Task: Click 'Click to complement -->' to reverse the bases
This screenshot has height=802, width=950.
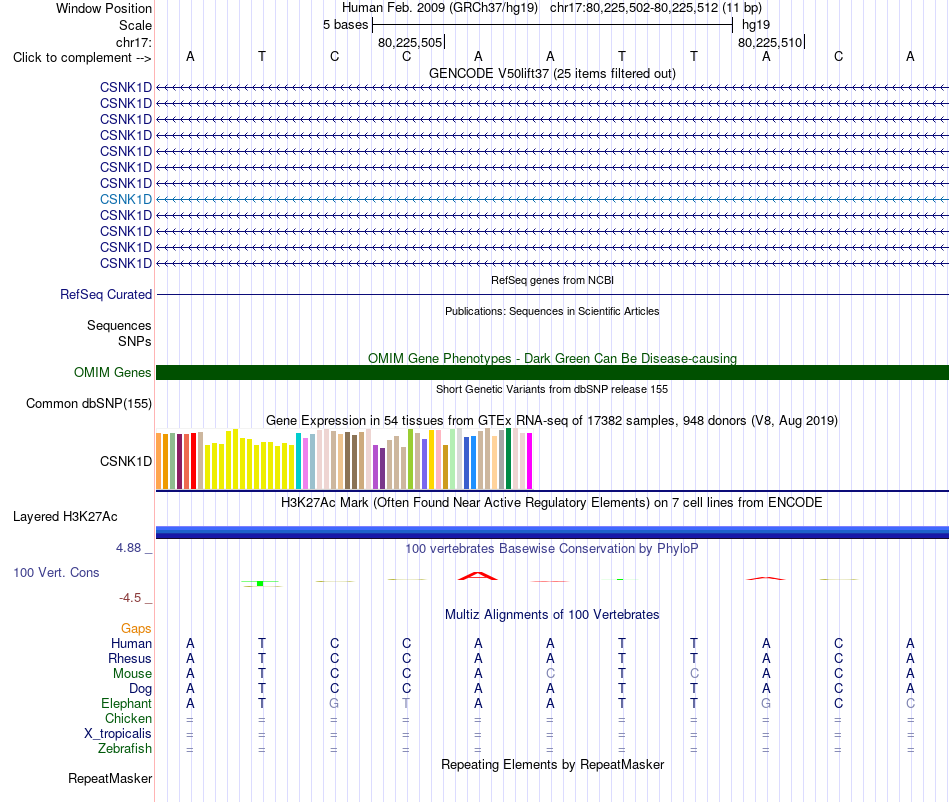Action: click(x=82, y=58)
